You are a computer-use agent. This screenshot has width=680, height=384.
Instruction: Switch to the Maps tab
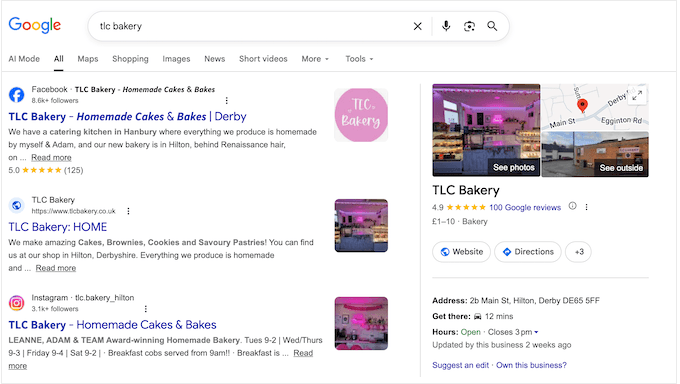(88, 59)
